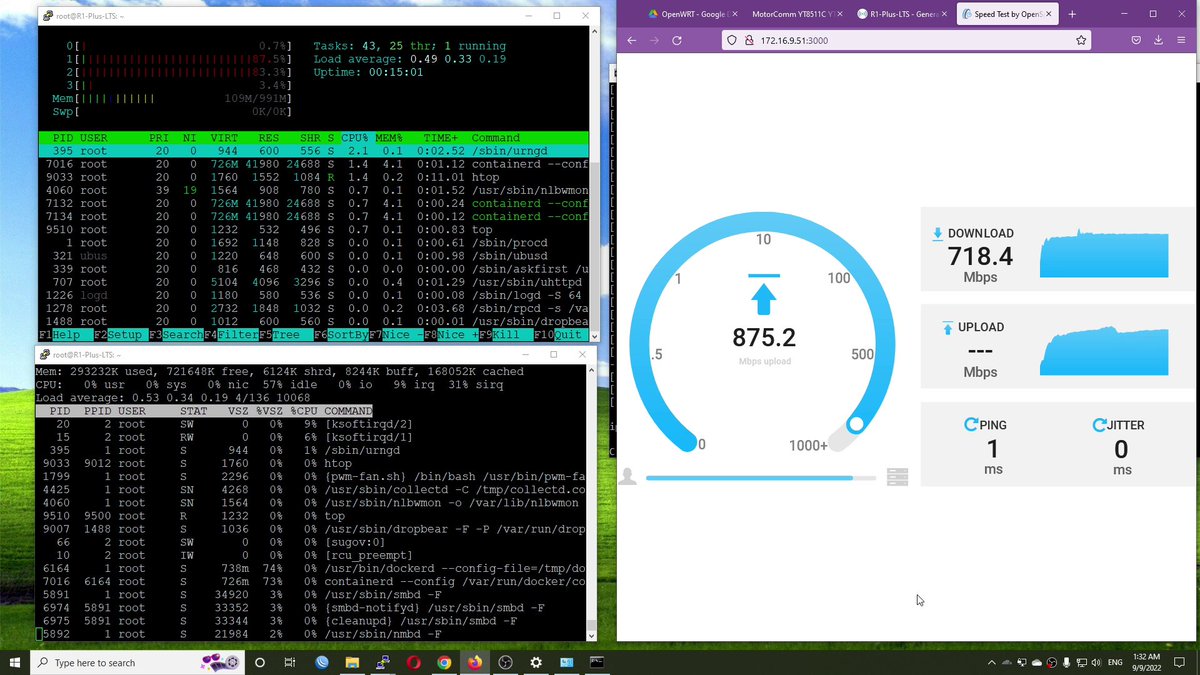
Task: Open the tracking protection shield icon
Action: pos(733,40)
